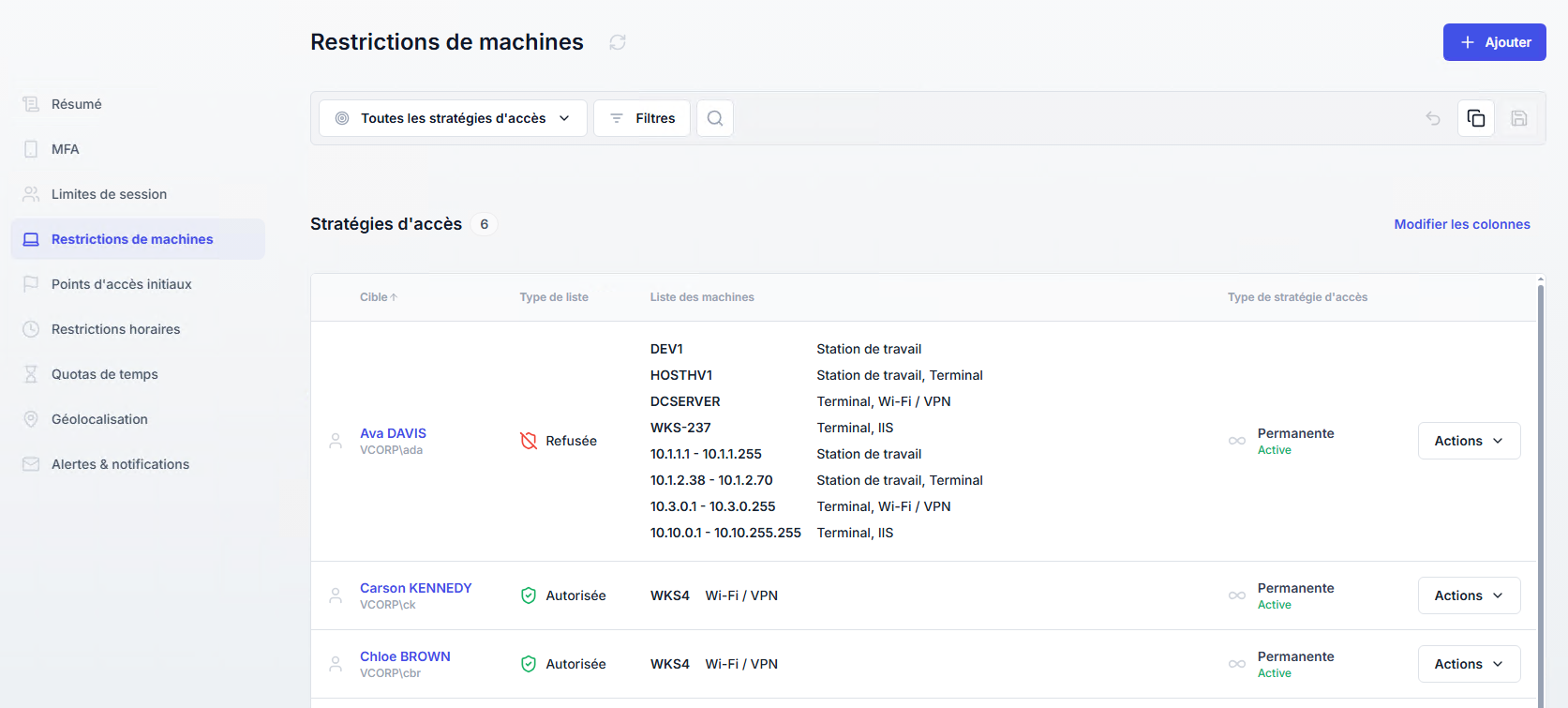Select Quotas de temps in sidebar
Image resolution: width=1568 pixels, height=708 pixels.
tap(105, 374)
